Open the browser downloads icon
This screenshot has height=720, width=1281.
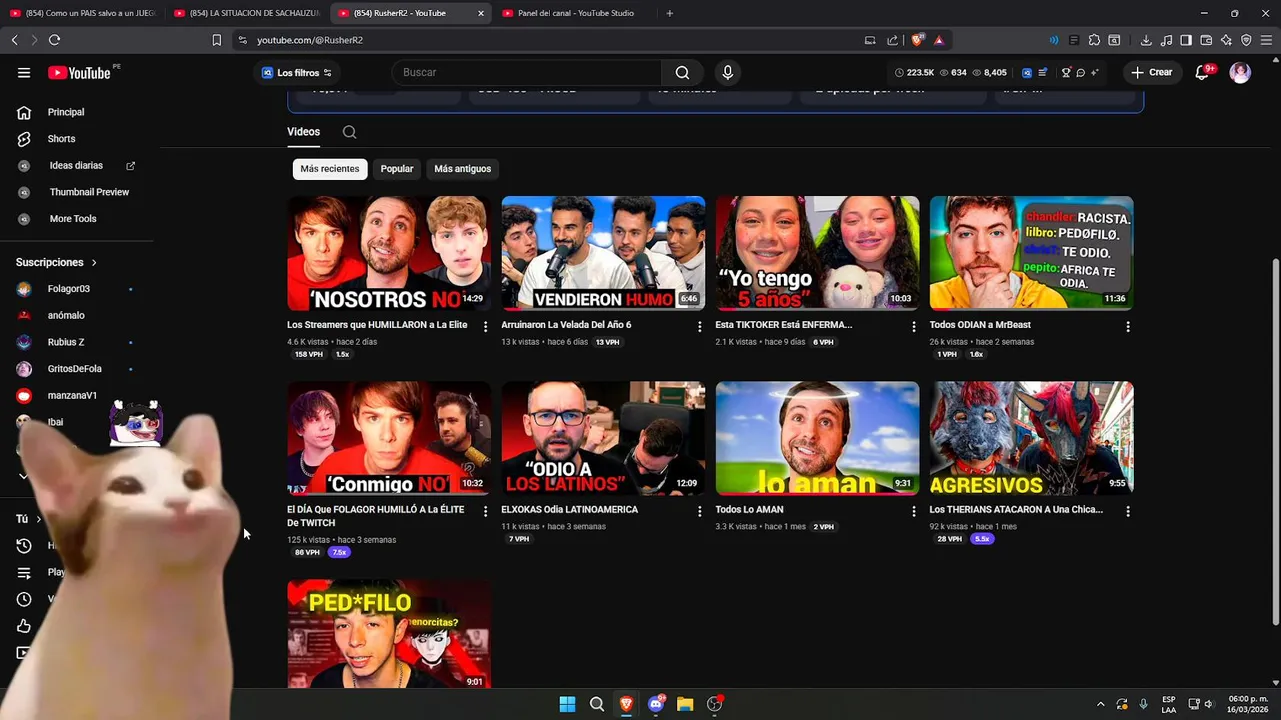coord(1146,40)
